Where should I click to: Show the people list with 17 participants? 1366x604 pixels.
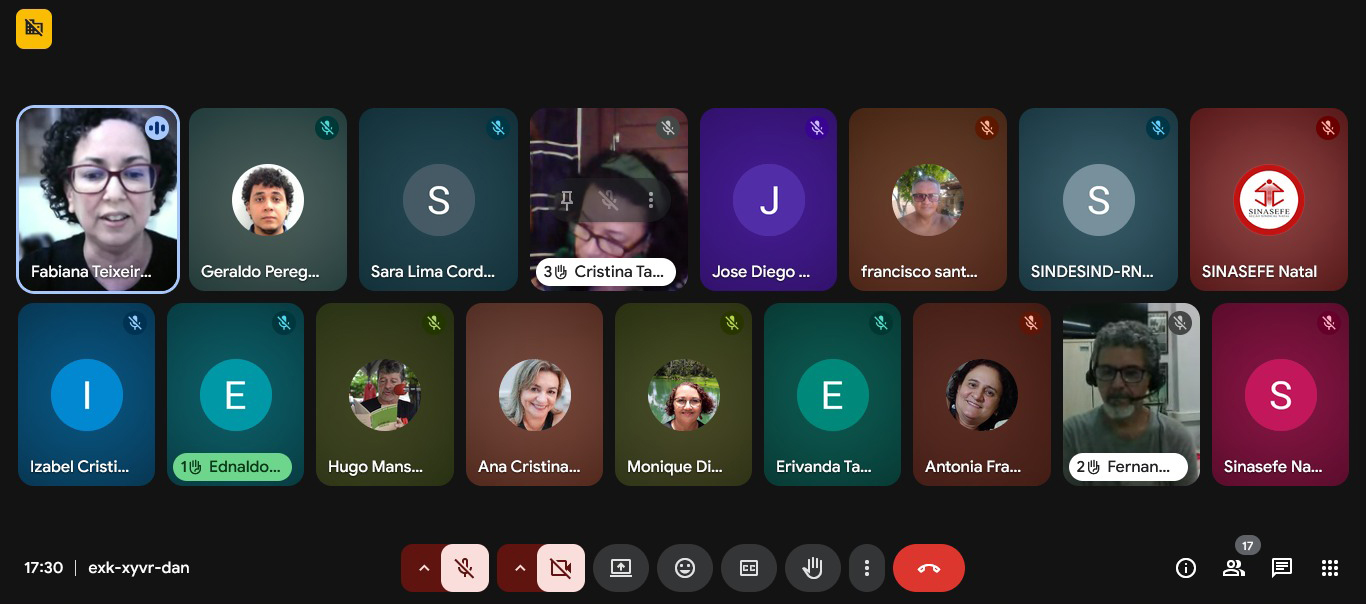click(x=1234, y=568)
